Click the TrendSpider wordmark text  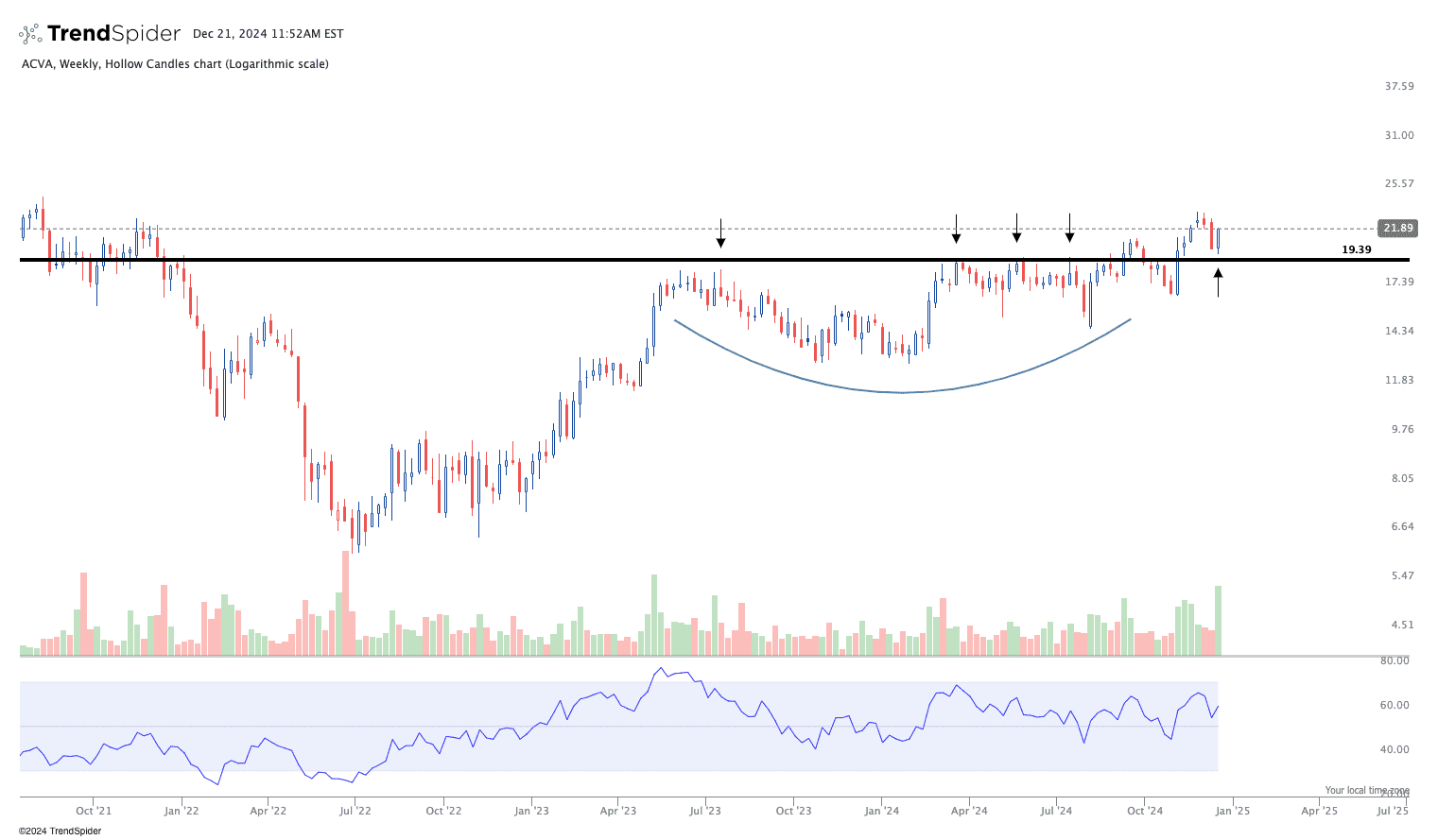[x=113, y=34]
